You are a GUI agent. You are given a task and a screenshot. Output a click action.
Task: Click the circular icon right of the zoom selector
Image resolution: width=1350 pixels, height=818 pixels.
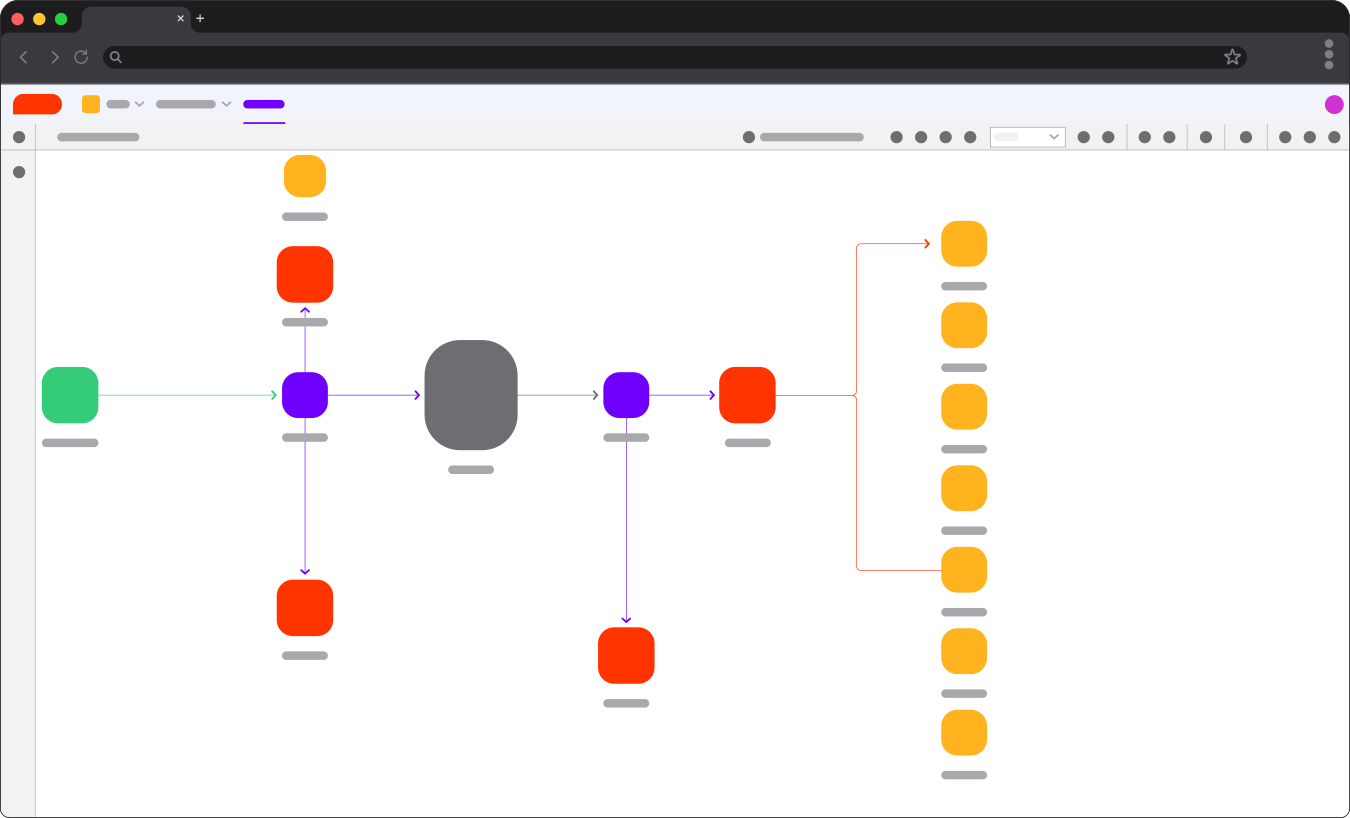pyautogui.click(x=1083, y=137)
